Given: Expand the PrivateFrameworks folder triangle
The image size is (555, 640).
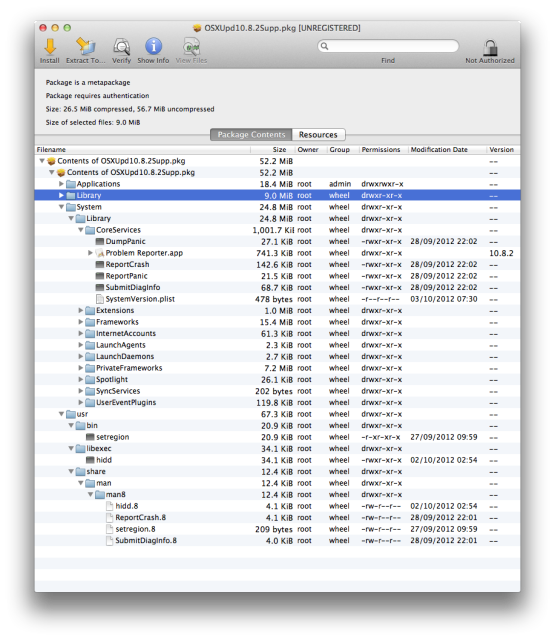Looking at the screenshot, I should [x=81, y=368].
